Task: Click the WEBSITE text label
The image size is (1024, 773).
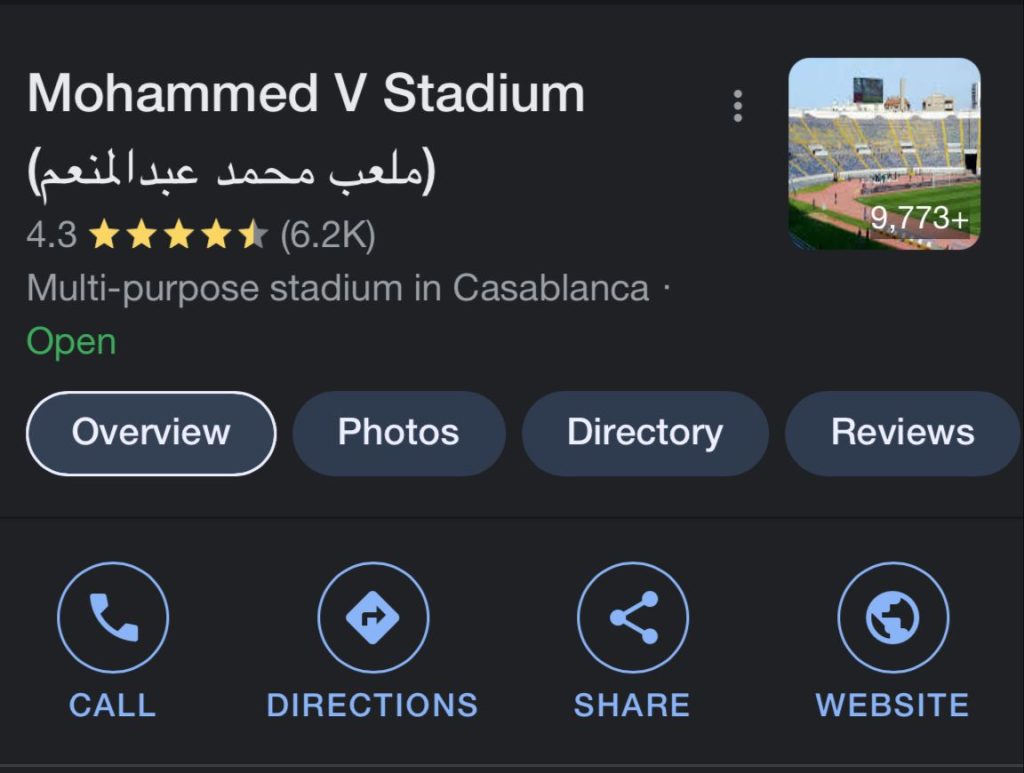Action: point(892,705)
